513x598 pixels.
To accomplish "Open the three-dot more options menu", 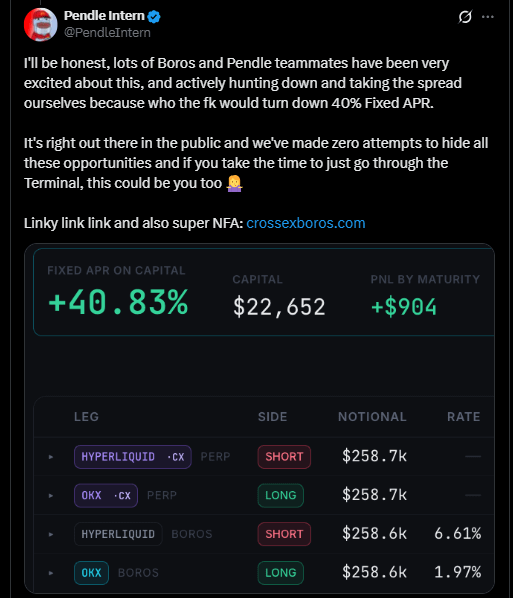I will pos(488,17).
